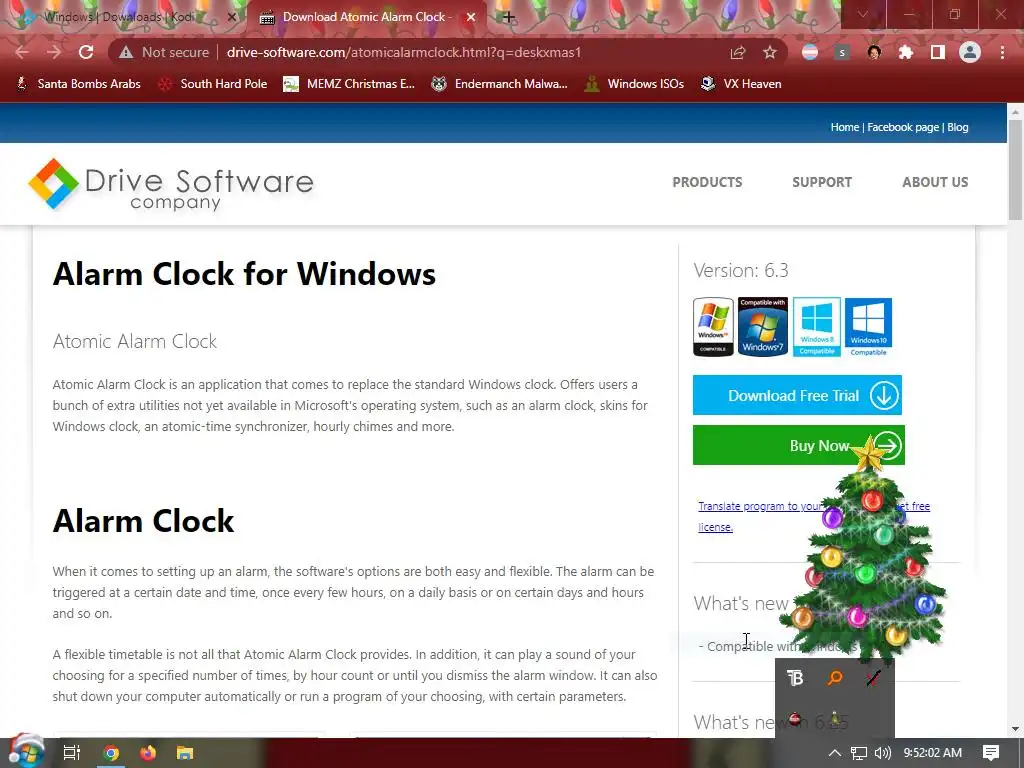Open the small Christmas tree tray icon
This screenshot has height=768, width=1024.
835,718
